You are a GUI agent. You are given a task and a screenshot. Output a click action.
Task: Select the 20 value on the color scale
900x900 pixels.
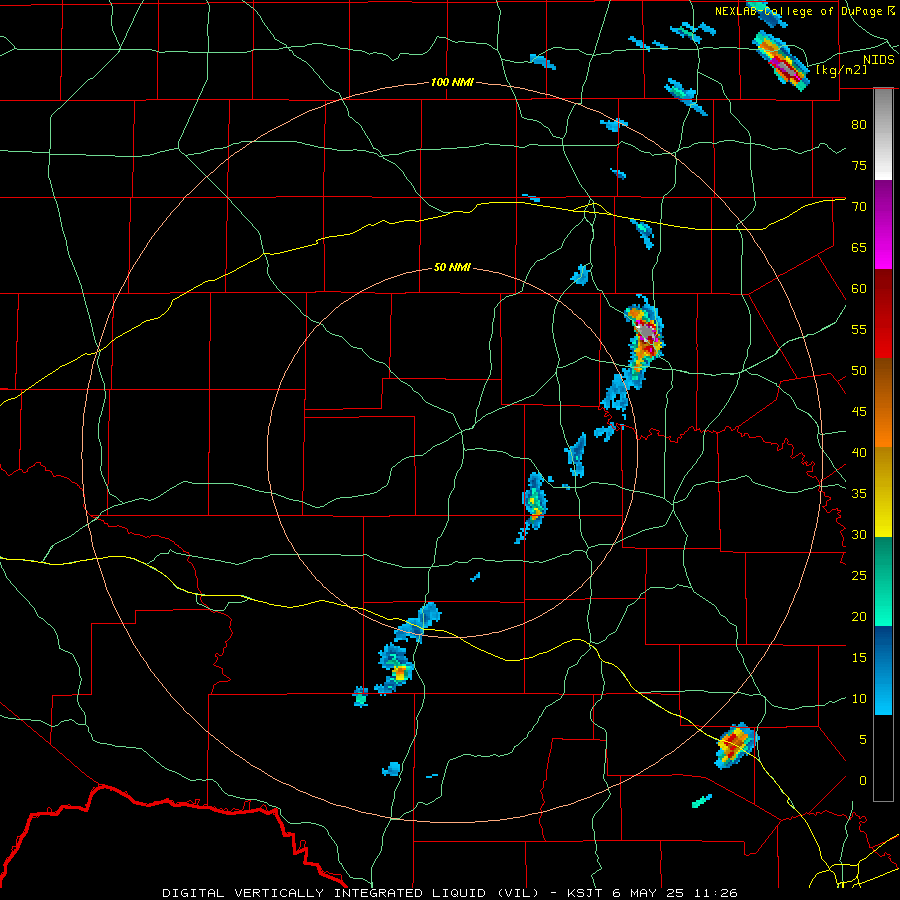tap(859, 617)
